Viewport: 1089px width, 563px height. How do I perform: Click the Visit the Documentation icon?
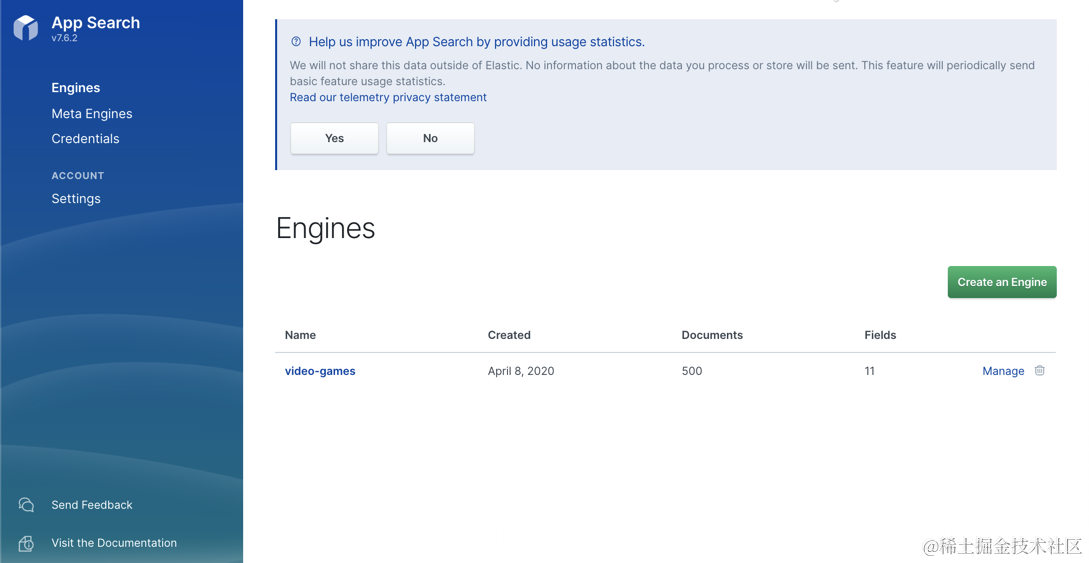pyautogui.click(x=26, y=543)
